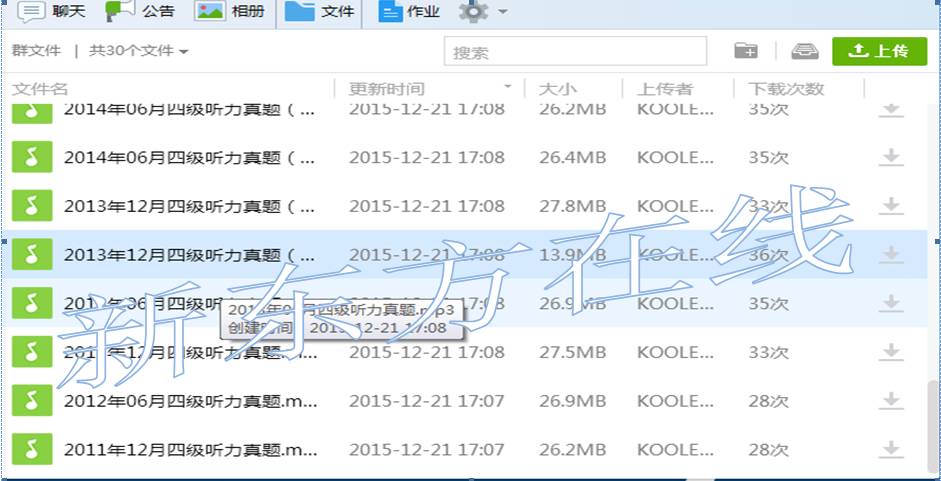Click music icon of the 27.5MB file

pos(32,352)
